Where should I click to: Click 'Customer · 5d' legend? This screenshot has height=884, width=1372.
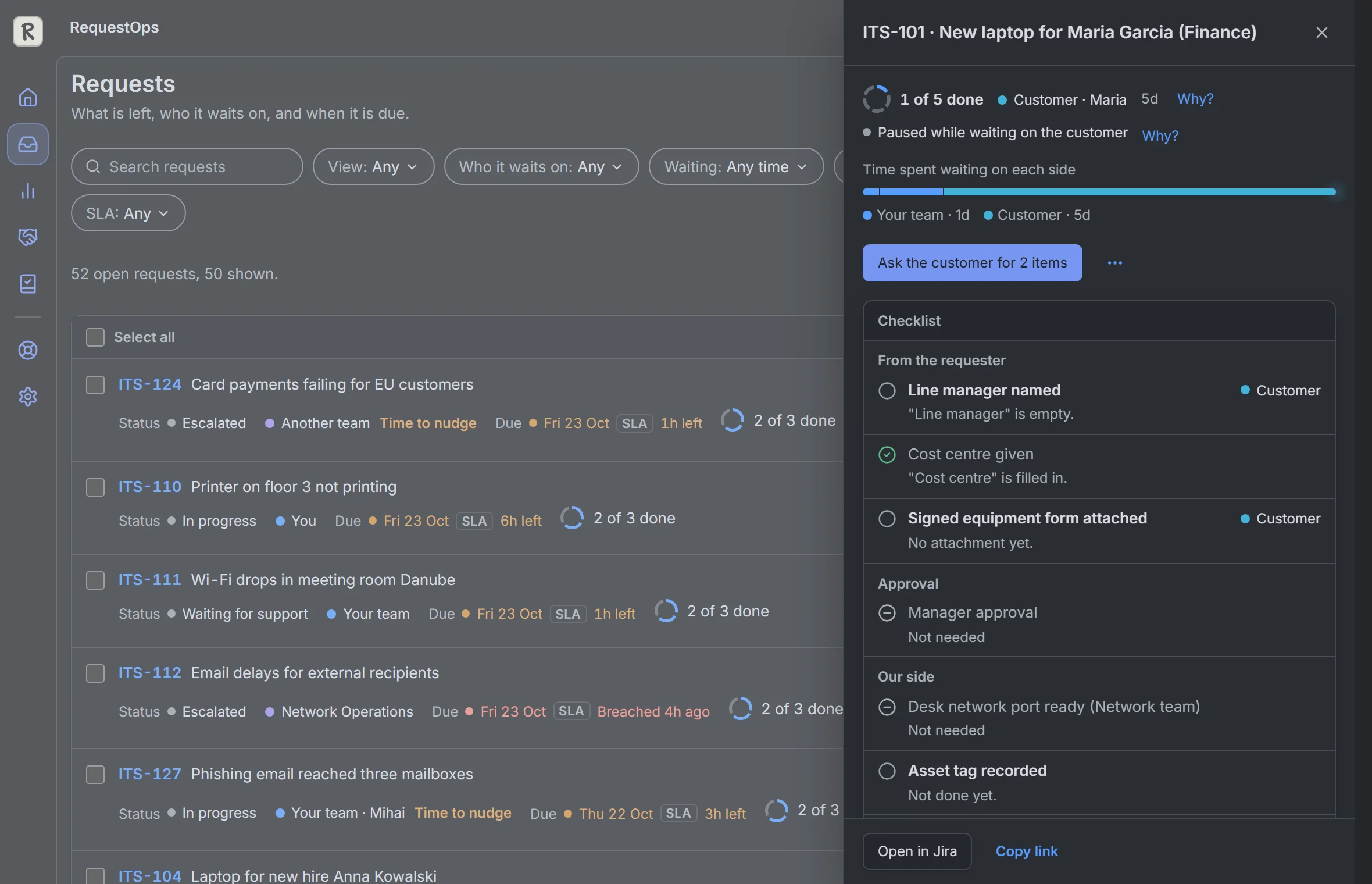pyautogui.click(x=1037, y=215)
